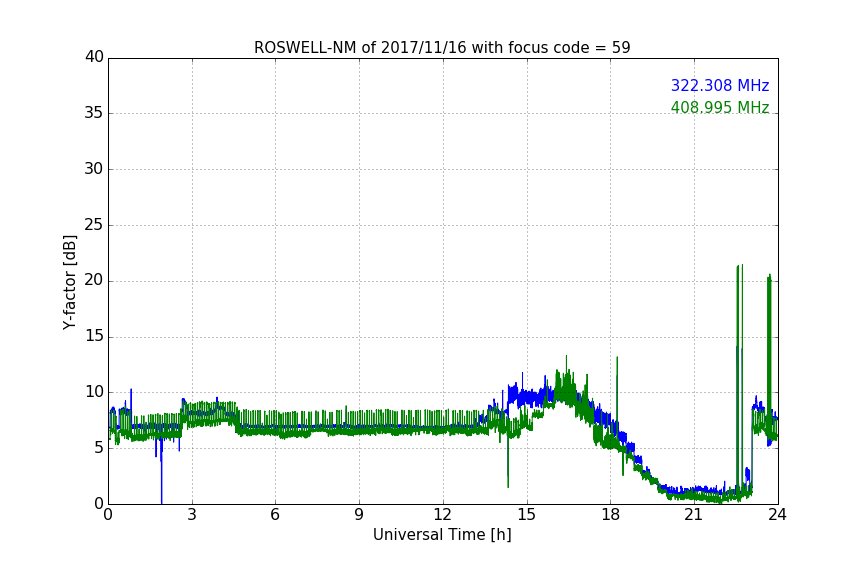Click the y-axis tick label '15'
This screenshot has height=576, width=864.
[94, 336]
